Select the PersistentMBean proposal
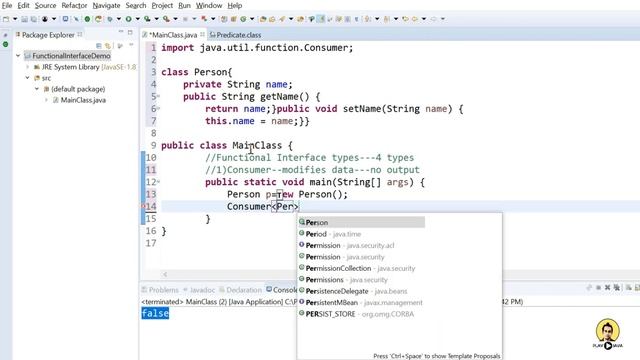 click(362, 302)
